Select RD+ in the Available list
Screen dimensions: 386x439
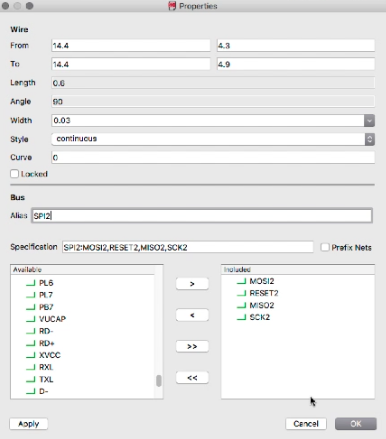[47, 343]
